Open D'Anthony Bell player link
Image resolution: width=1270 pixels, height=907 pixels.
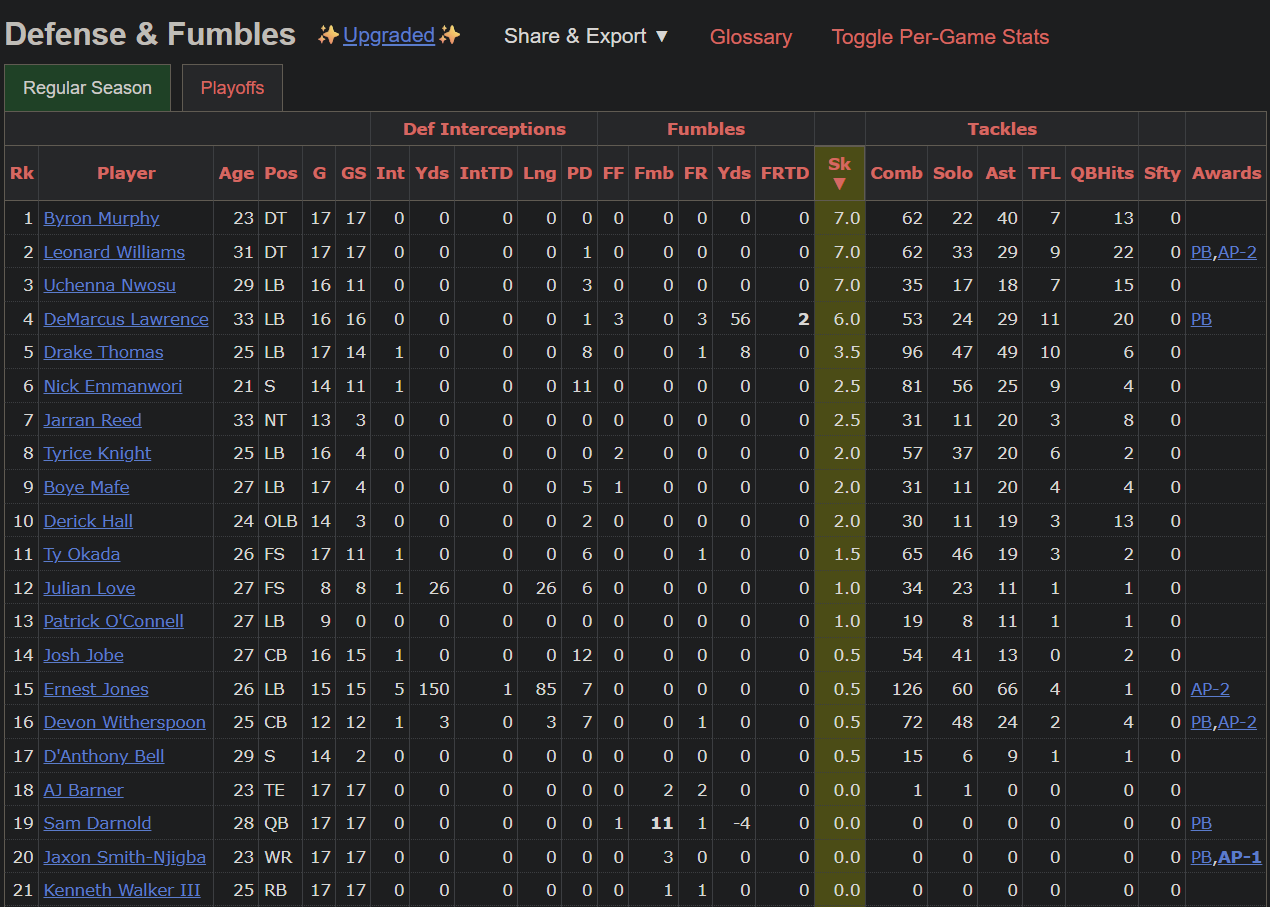pyautogui.click(x=104, y=756)
